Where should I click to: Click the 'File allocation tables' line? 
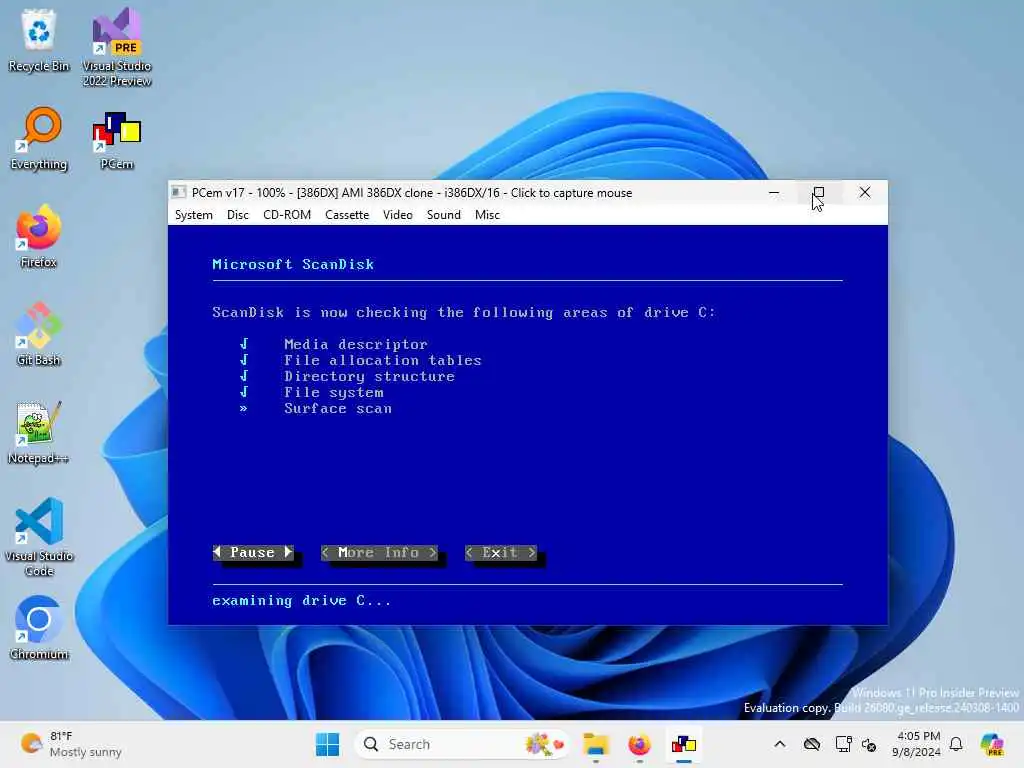click(383, 360)
